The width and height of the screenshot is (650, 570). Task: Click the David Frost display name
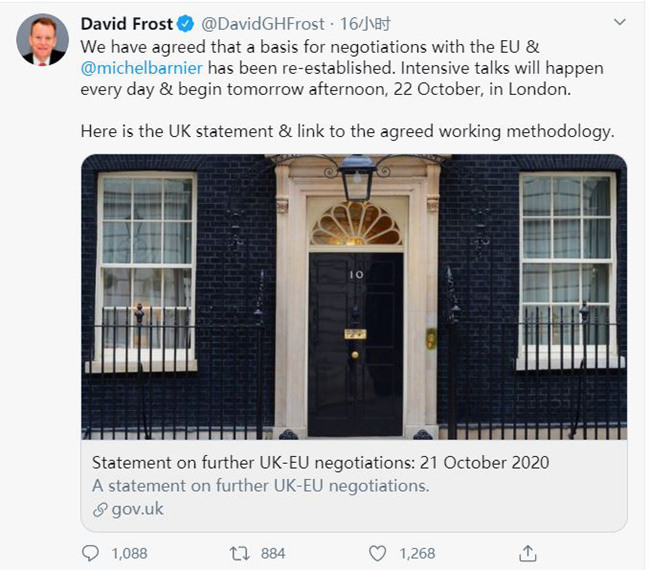126,23
